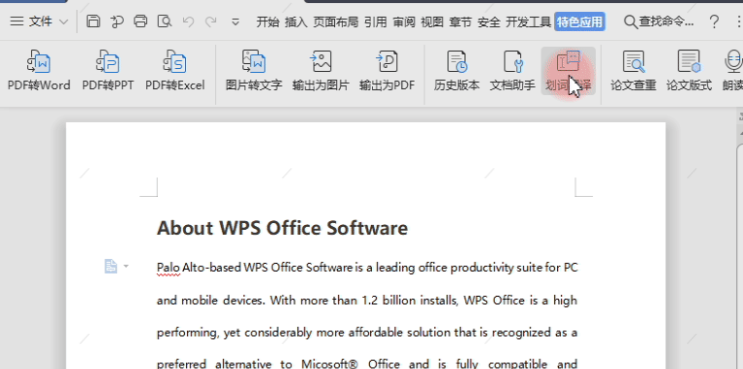Screen dimensions: 743x369
Task: Switch to the 审阅 tab
Action: [404, 22]
